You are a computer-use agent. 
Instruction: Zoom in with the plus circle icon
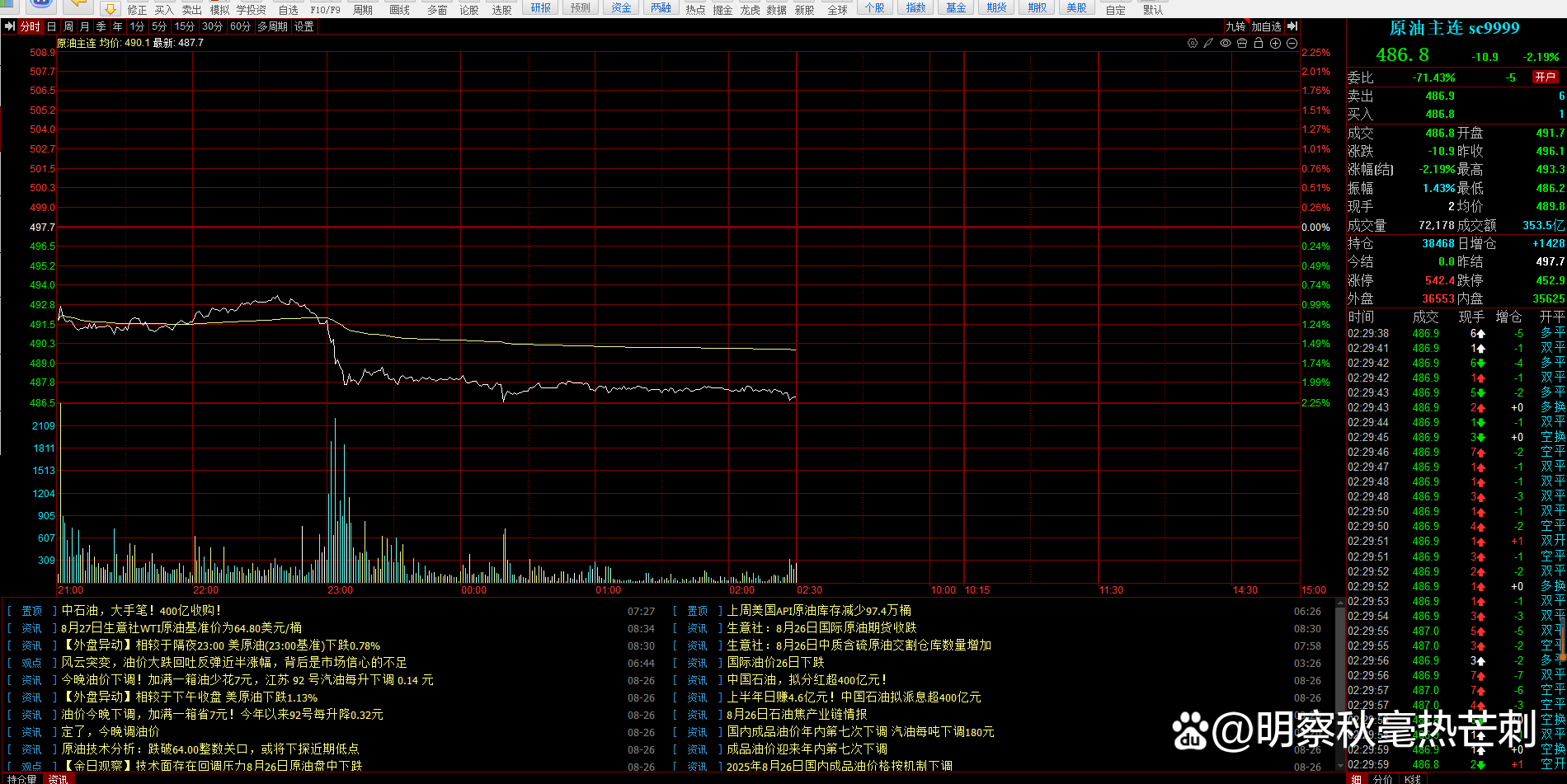click(x=1275, y=43)
